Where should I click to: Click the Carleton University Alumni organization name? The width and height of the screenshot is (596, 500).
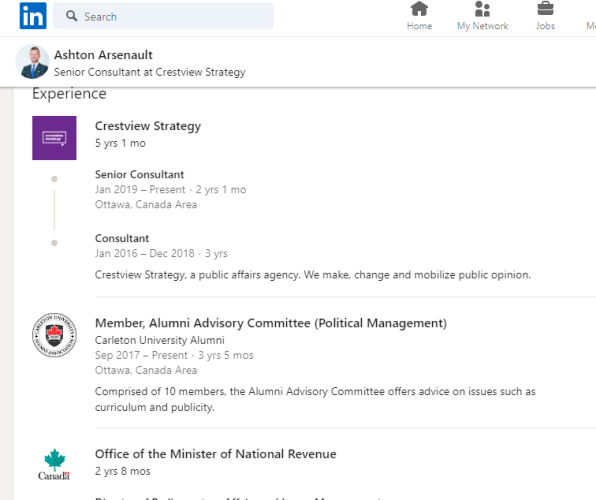160,340
